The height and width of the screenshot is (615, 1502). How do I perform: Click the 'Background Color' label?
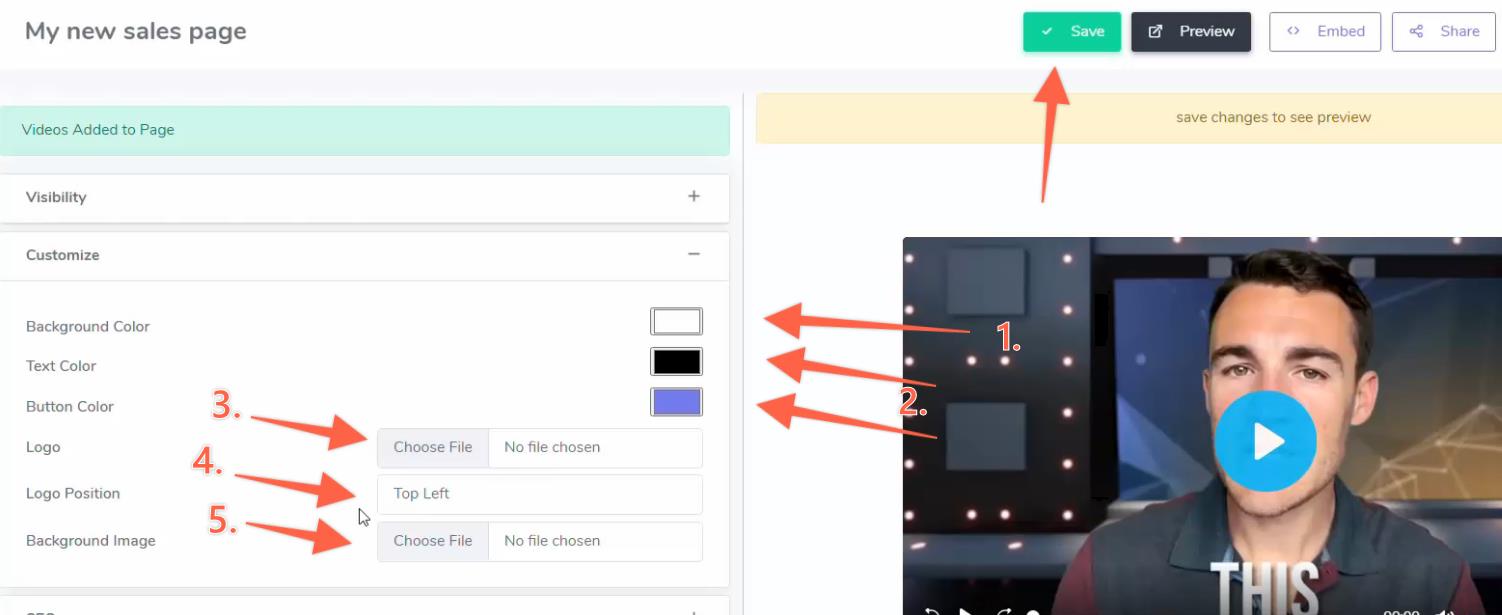point(88,326)
